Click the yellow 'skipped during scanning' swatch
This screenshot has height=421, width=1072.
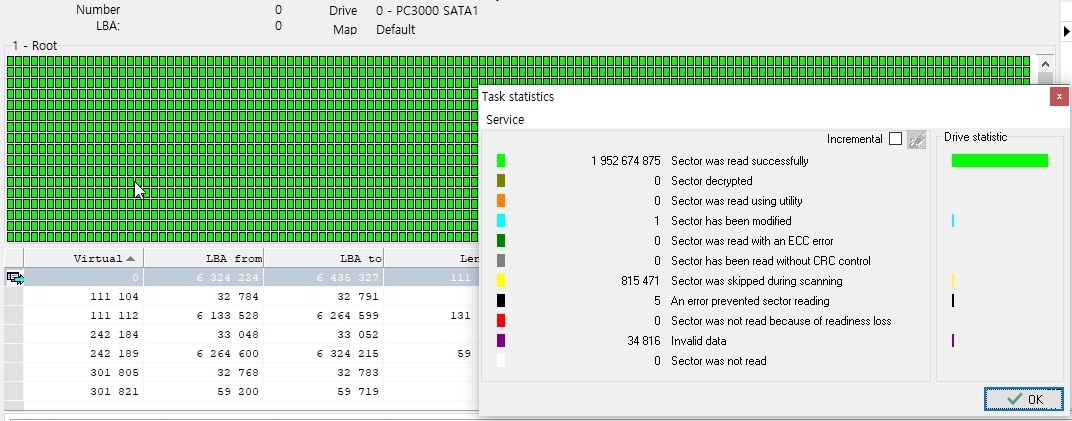pyautogui.click(x=500, y=281)
